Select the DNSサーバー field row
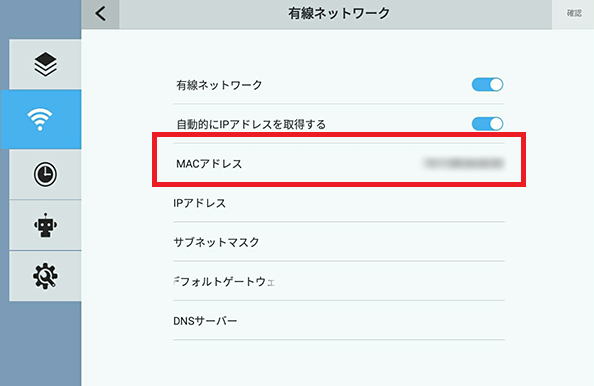The image size is (594, 386). [339, 321]
